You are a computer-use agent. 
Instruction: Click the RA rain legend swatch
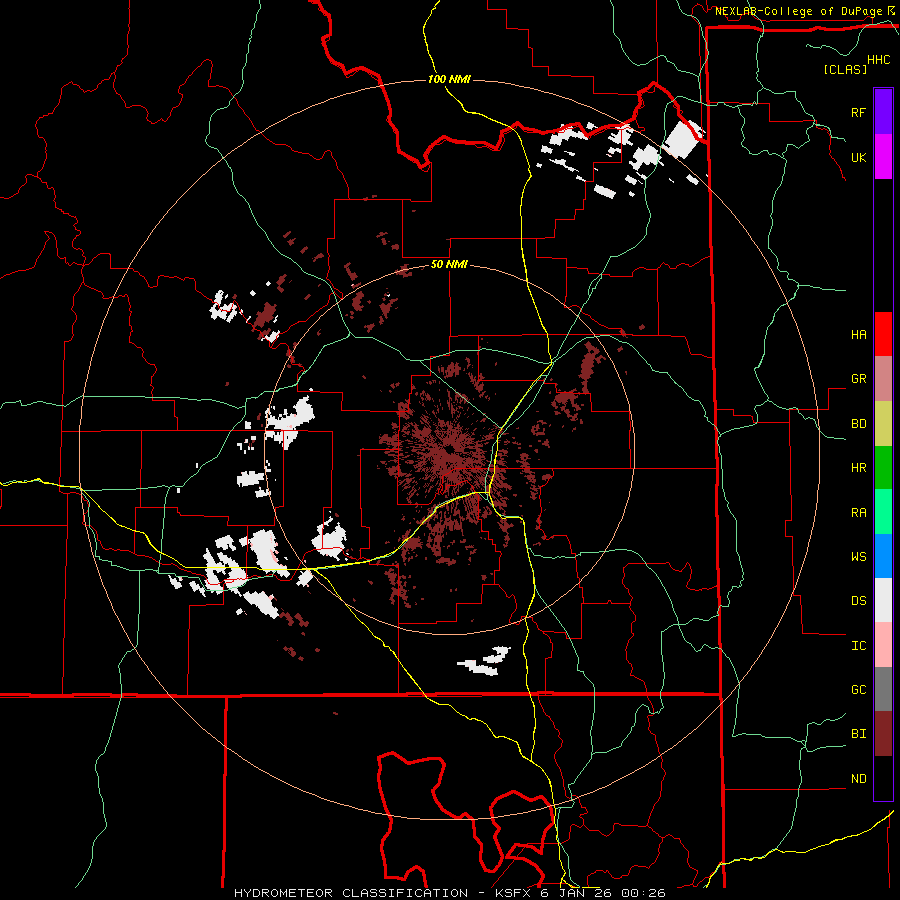tap(883, 512)
